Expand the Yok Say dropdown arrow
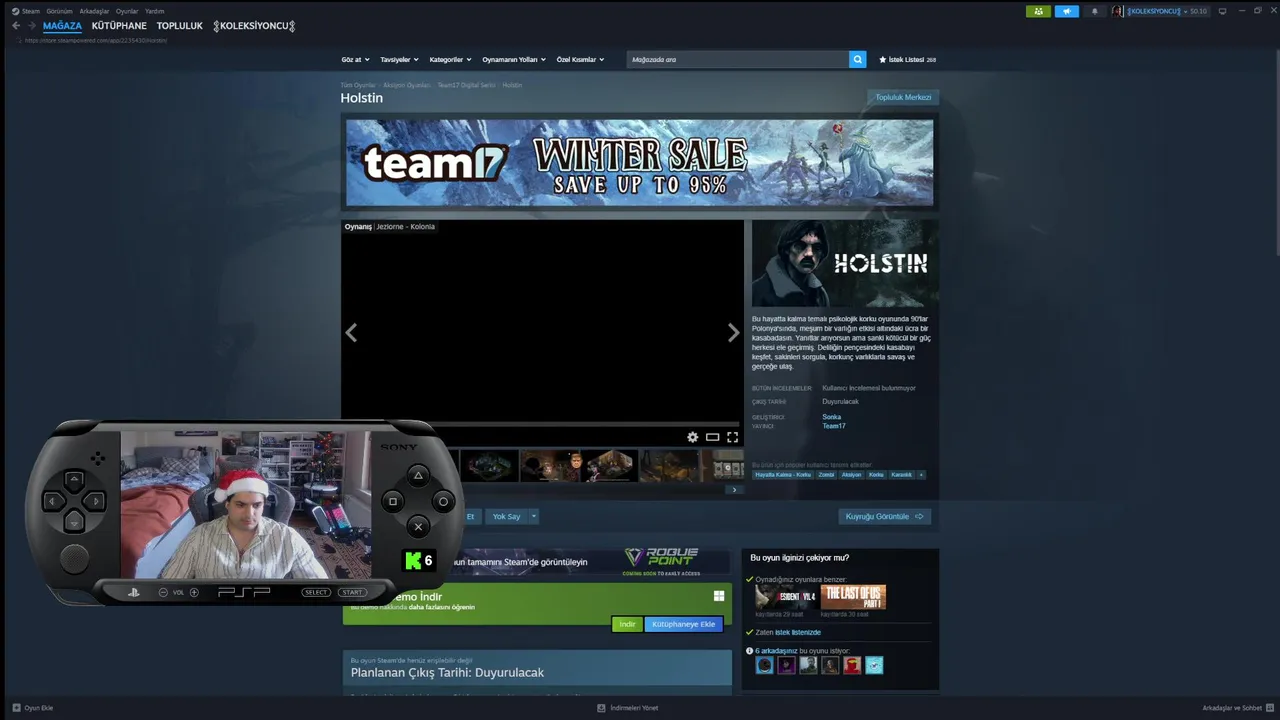1280x720 pixels. (534, 517)
